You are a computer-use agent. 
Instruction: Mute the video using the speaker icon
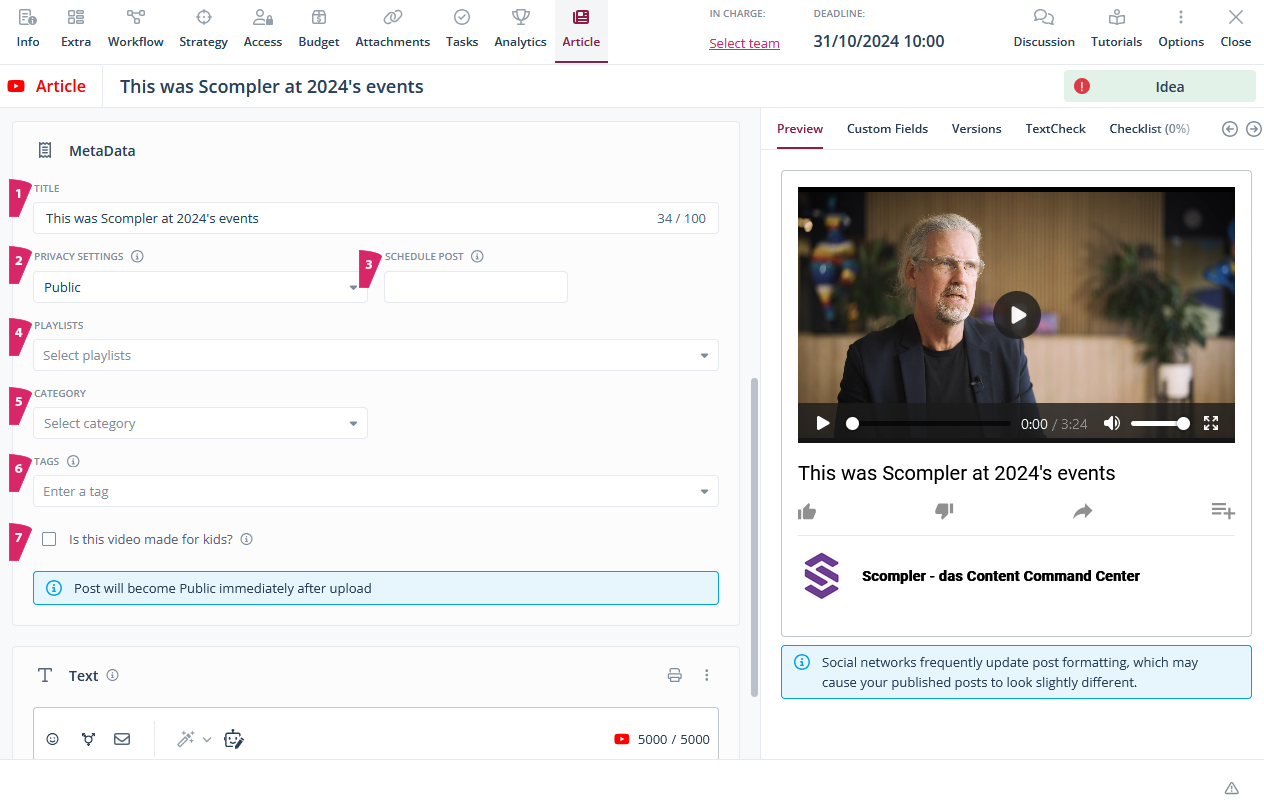click(1111, 423)
